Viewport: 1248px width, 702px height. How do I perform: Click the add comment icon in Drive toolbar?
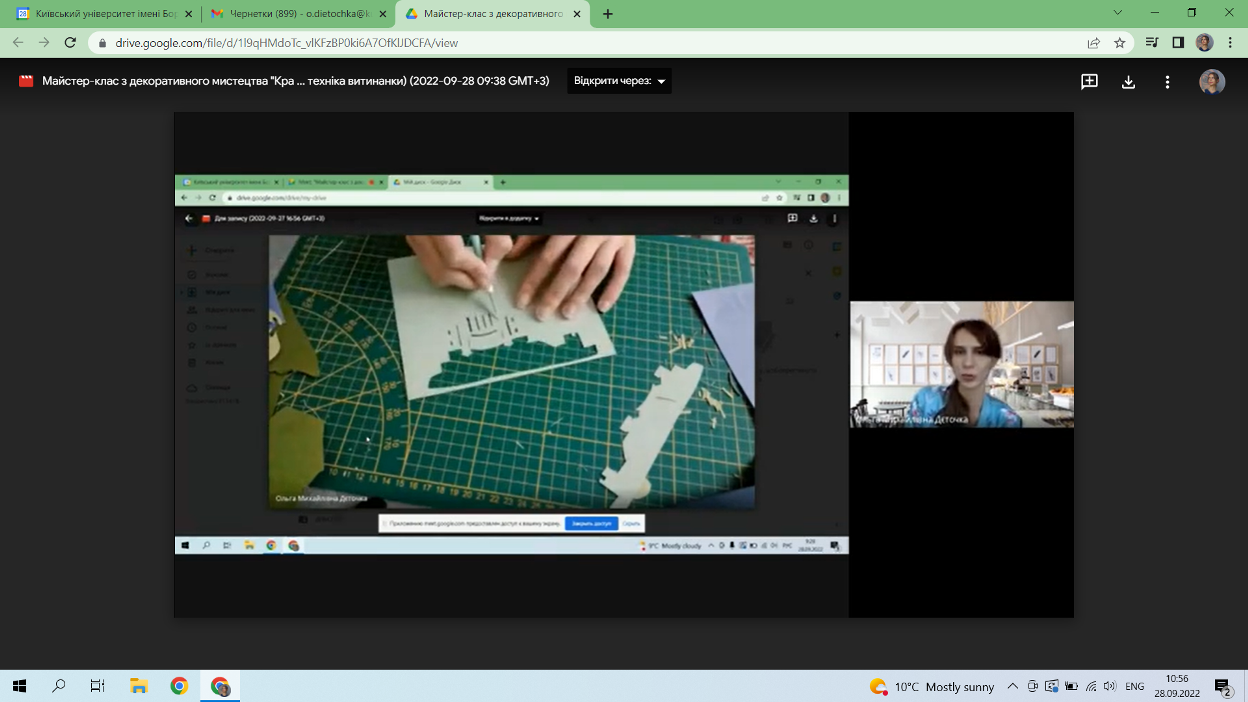click(1089, 82)
